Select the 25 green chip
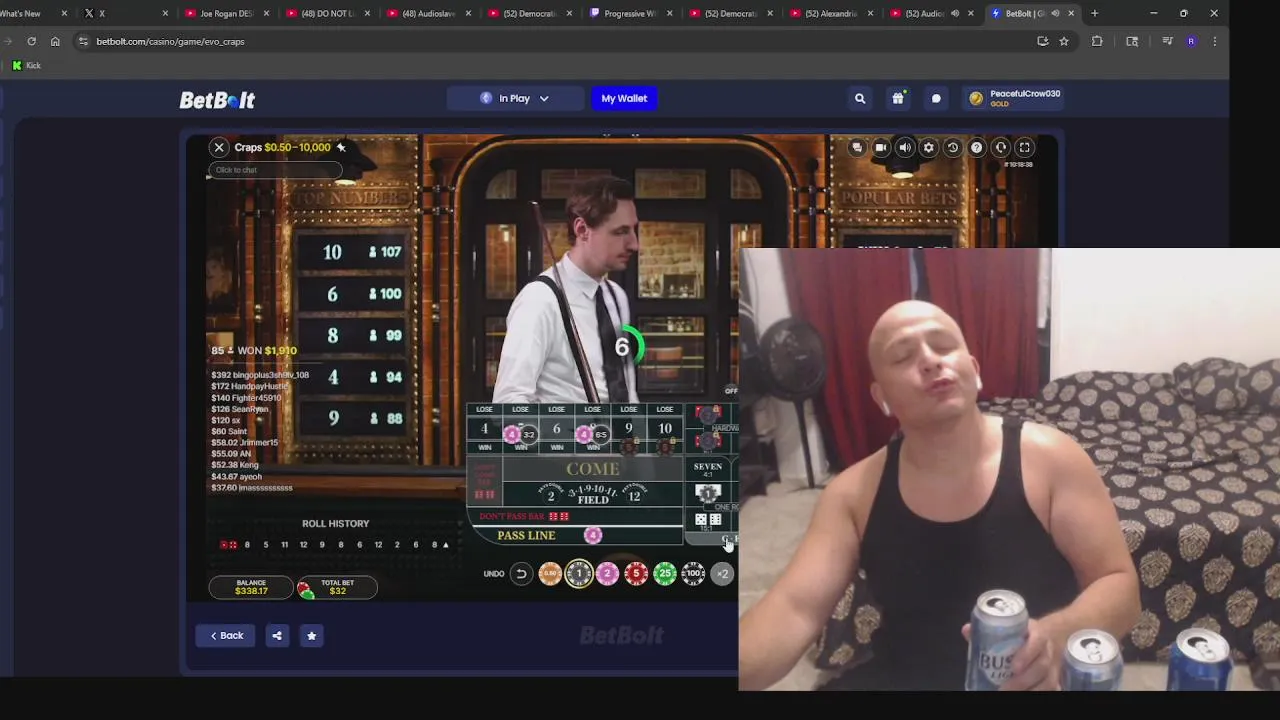The width and height of the screenshot is (1280, 720). (665, 573)
